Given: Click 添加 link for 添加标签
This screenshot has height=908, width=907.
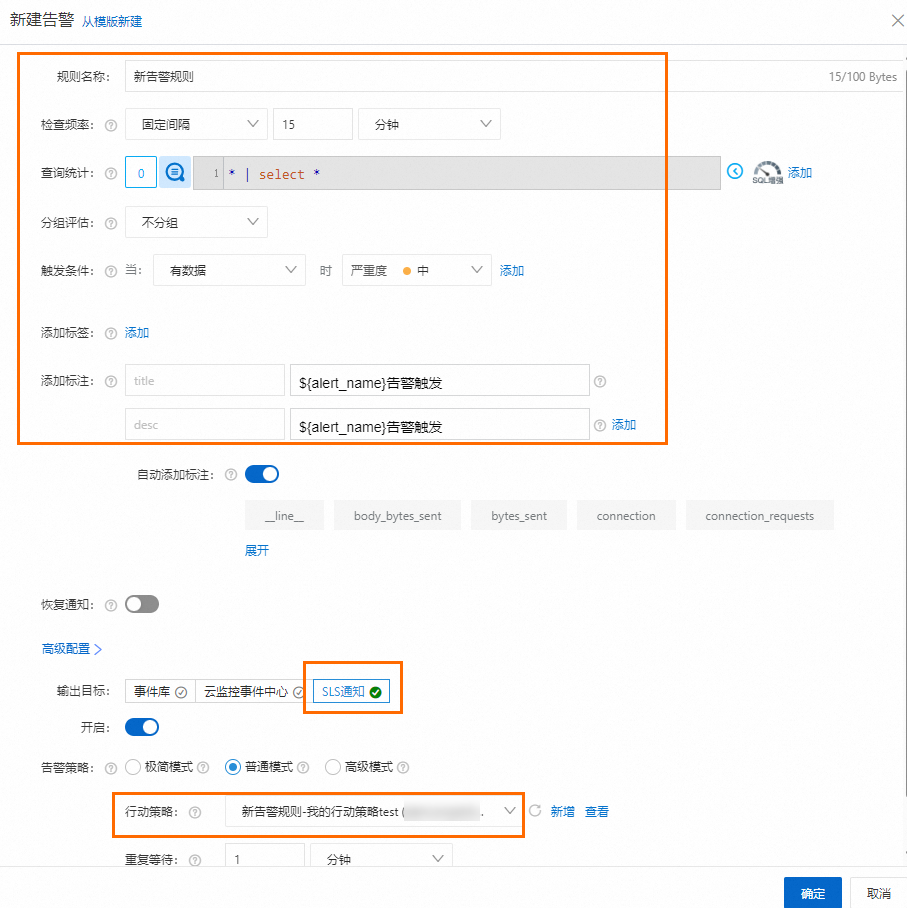Looking at the screenshot, I should [x=137, y=332].
